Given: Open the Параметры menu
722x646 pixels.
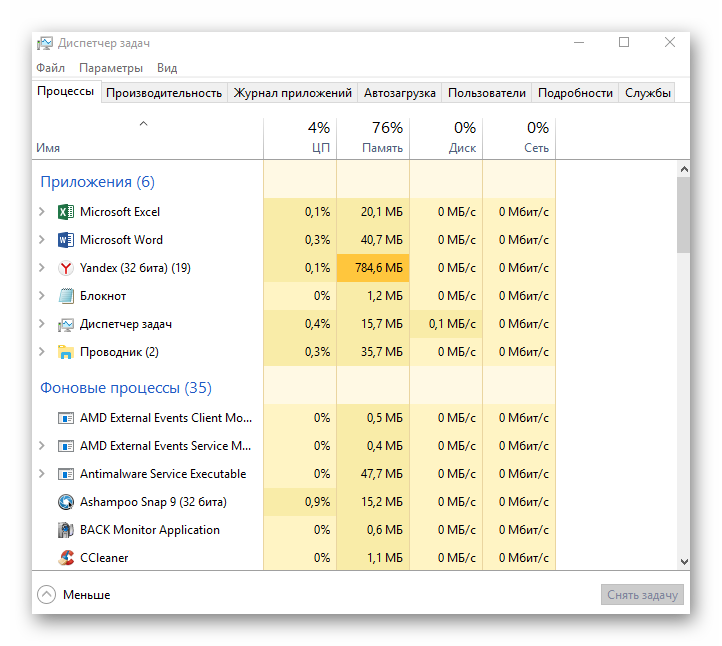Looking at the screenshot, I should (111, 68).
